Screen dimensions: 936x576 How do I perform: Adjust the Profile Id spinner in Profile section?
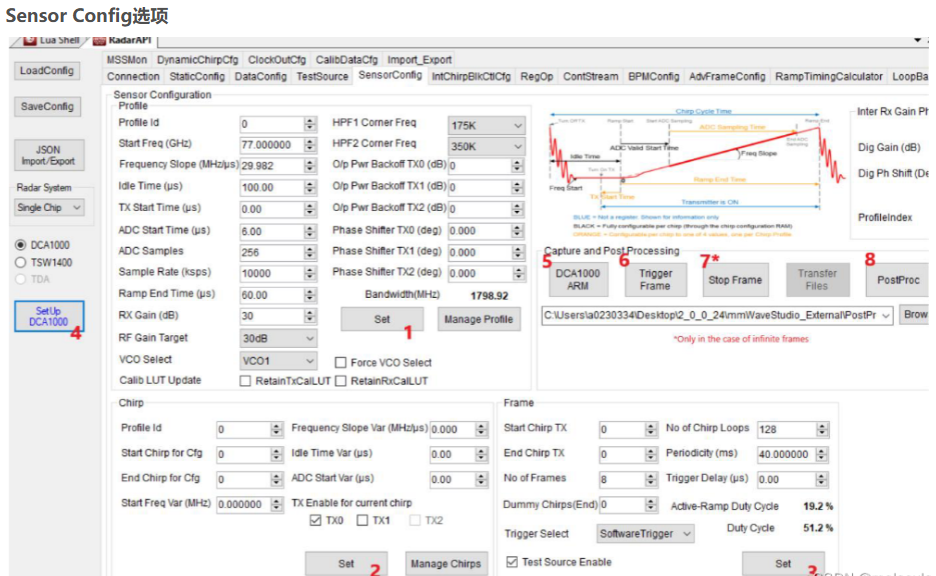[310, 124]
